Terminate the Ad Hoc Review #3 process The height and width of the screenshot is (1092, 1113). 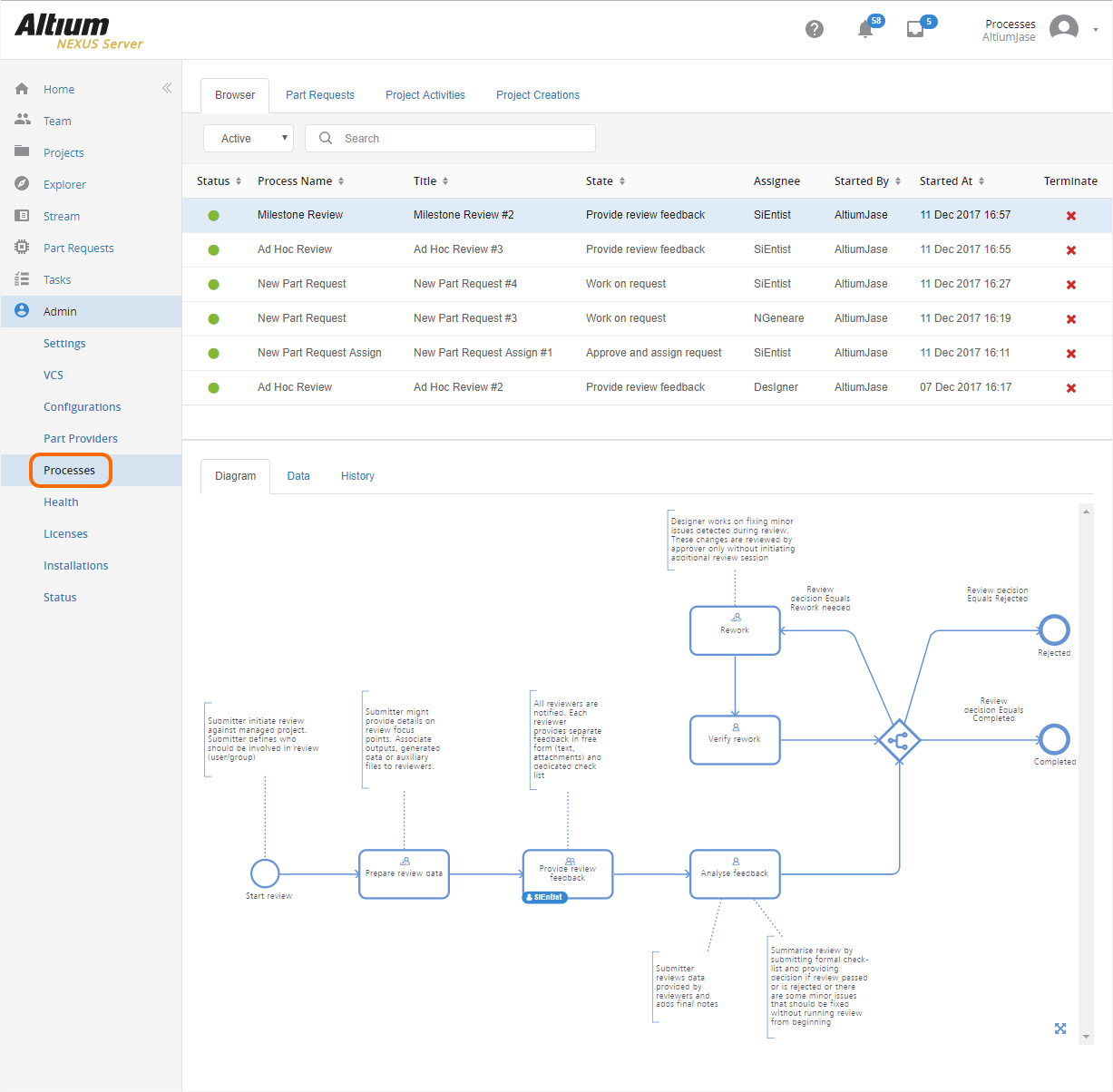click(1070, 250)
